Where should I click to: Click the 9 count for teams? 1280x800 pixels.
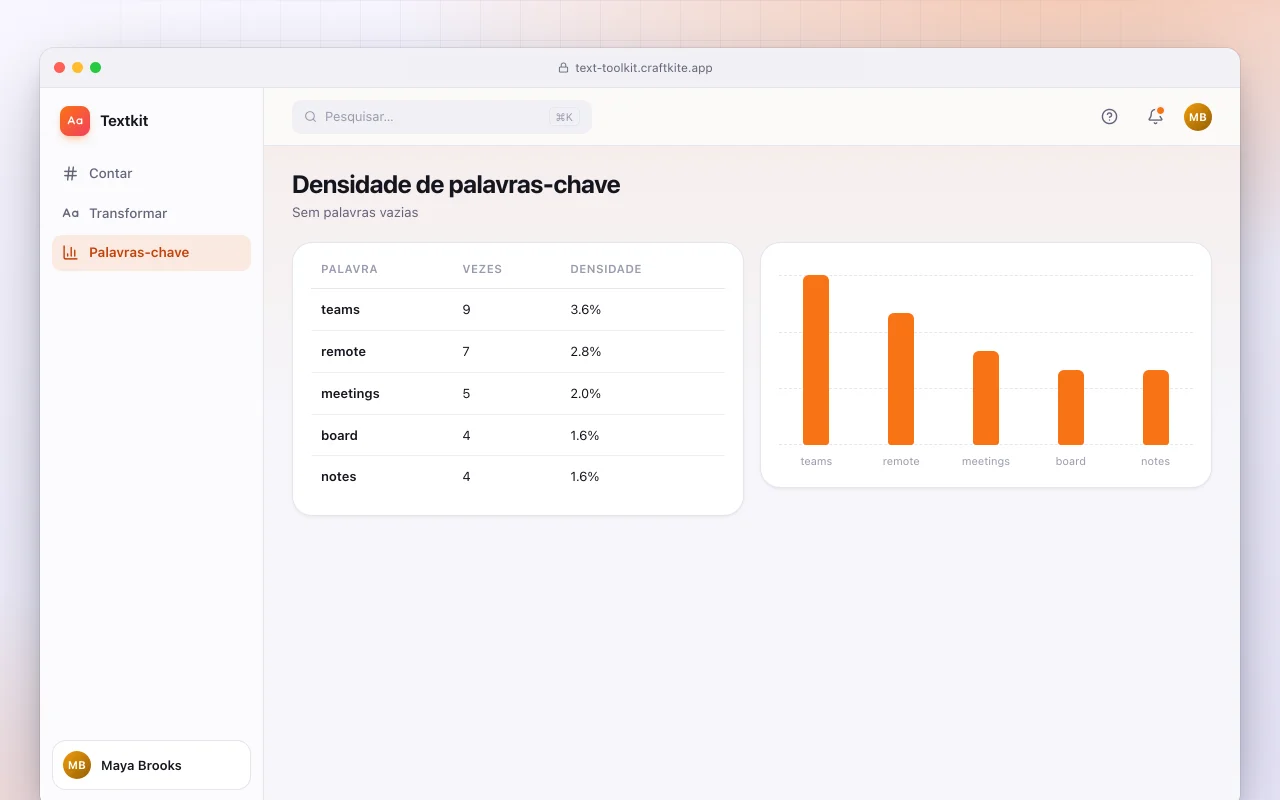pos(466,310)
